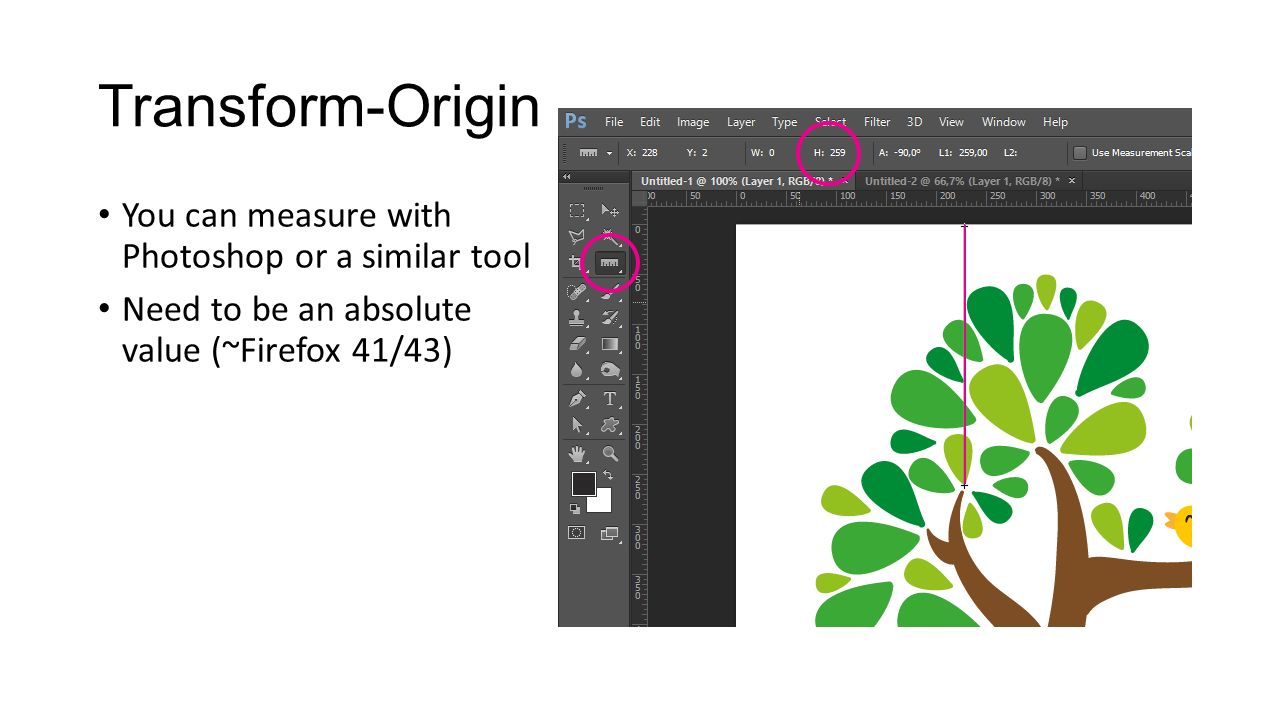1280x720 pixels.
Task: Select the Path Selection arrow tool
Action: (577, 425)
